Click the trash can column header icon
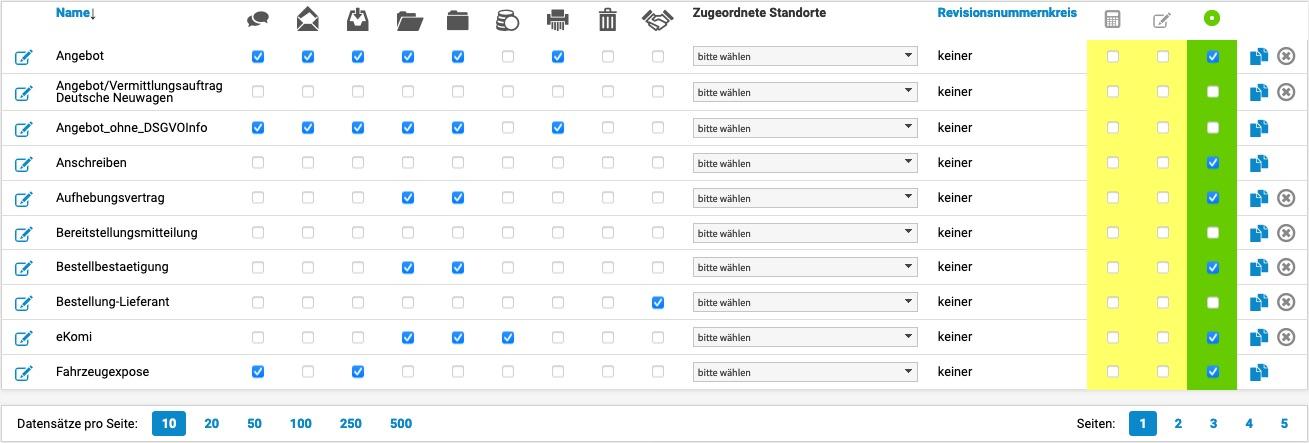The height and width of the screenshot is (443, 1309). click(x=608, y=19)
